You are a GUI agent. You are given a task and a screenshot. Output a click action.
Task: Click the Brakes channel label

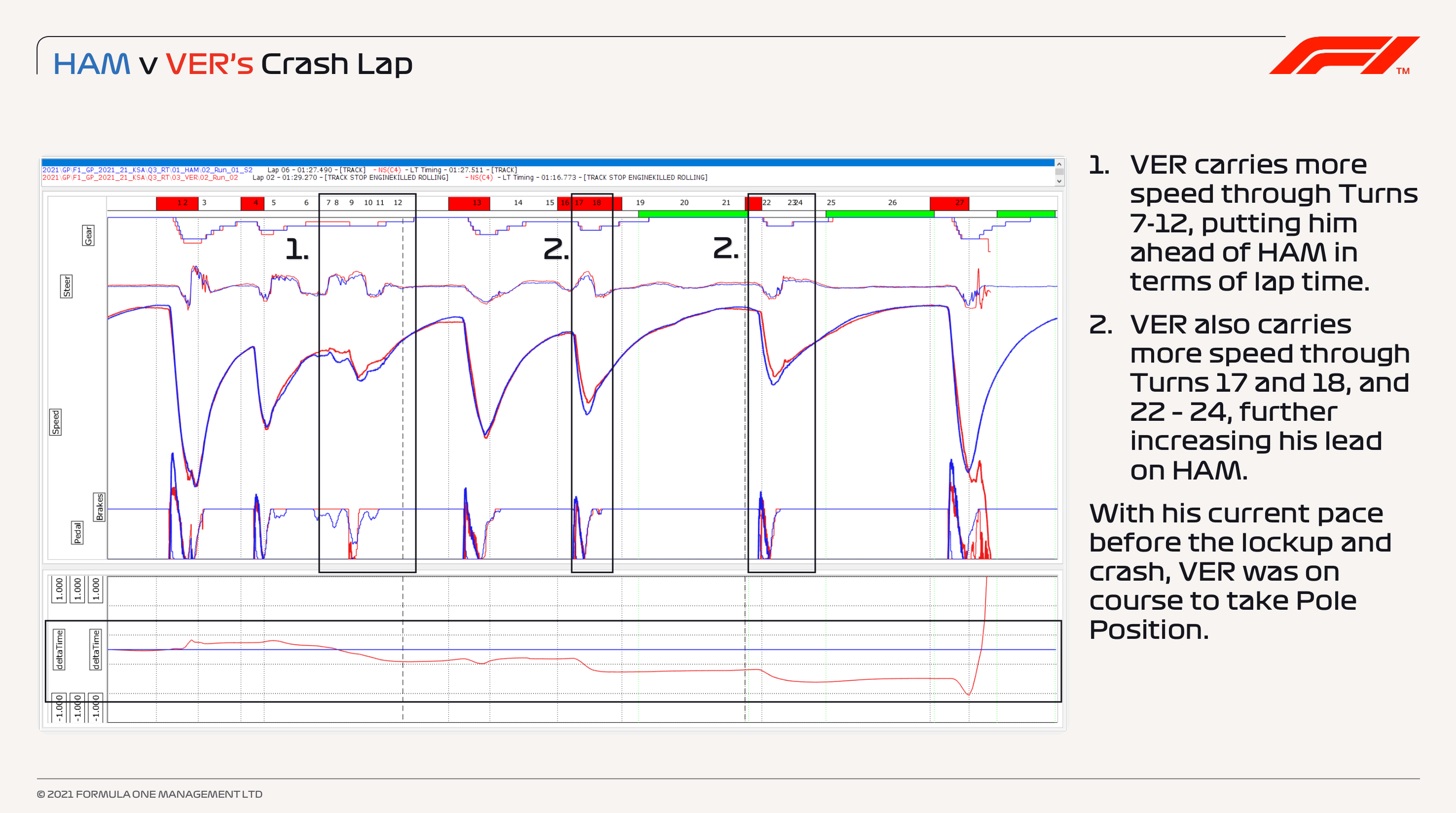pyautogui.click(x=100, y=507)
